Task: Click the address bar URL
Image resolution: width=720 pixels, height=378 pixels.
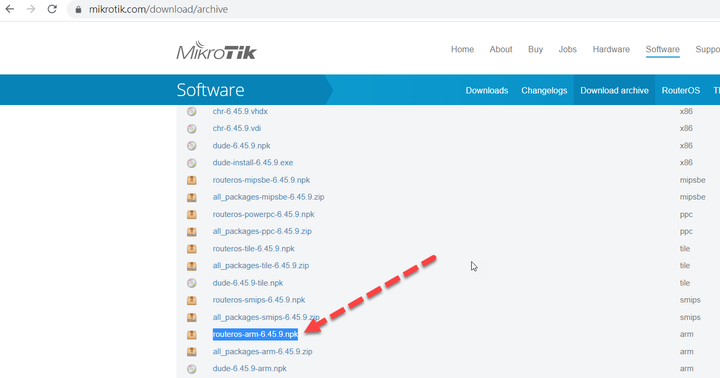Action: coord(158,10)
